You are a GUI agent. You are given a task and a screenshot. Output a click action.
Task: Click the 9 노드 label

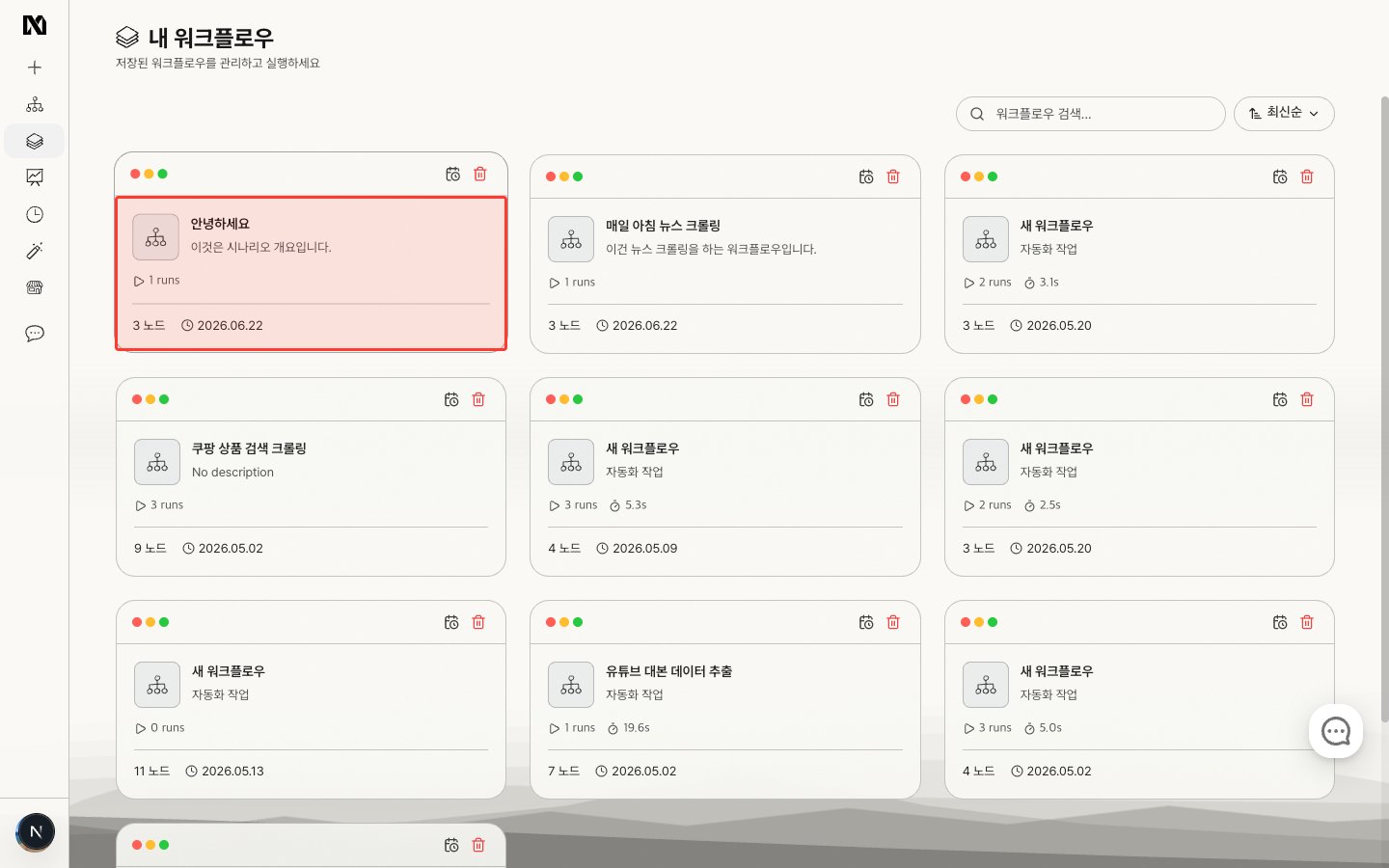click(x=150, y=548)
